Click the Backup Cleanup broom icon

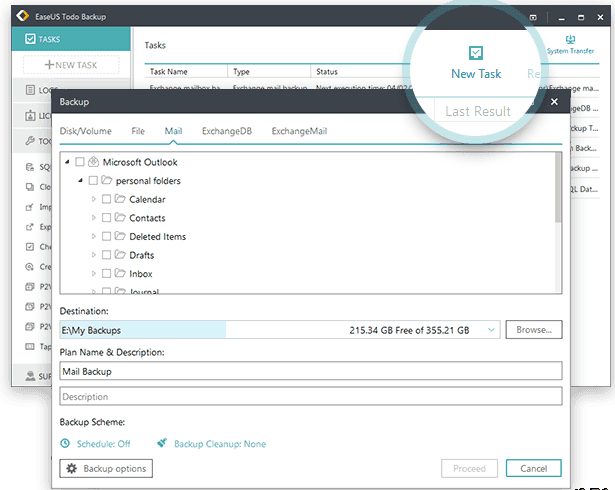click(x=162, y=444)
